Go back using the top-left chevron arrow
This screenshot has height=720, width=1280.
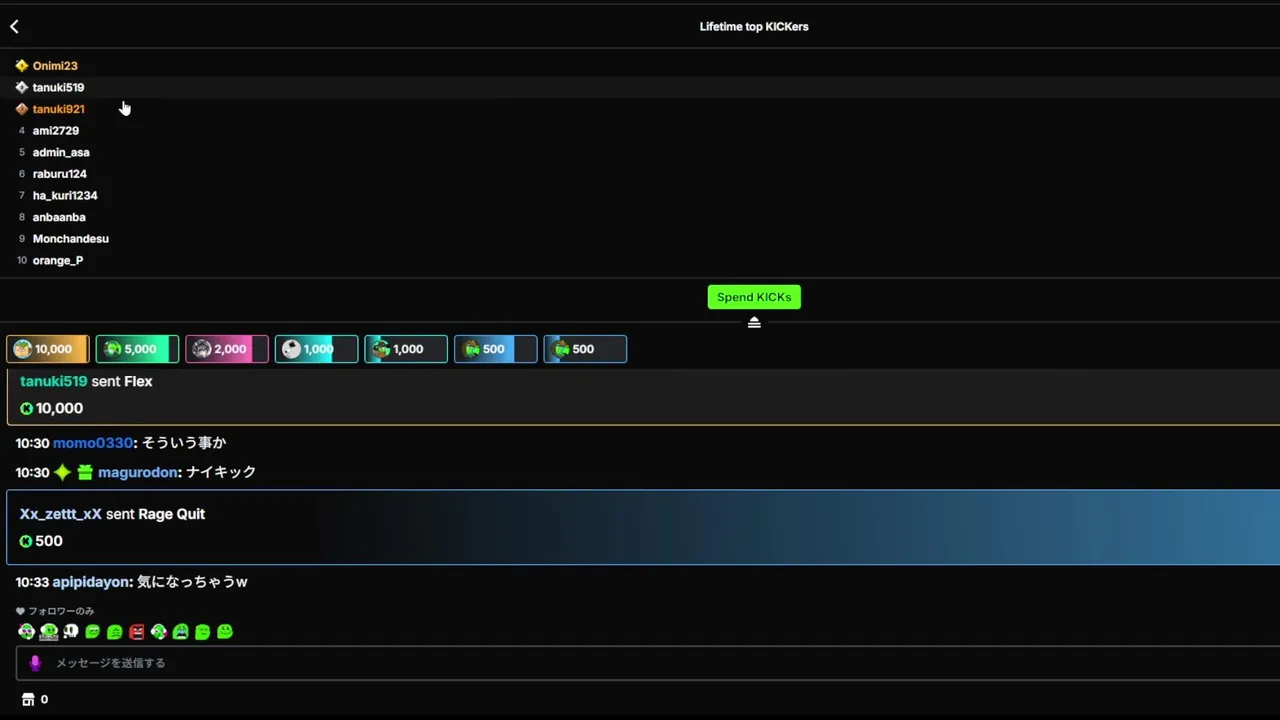(x=14, y=27)
